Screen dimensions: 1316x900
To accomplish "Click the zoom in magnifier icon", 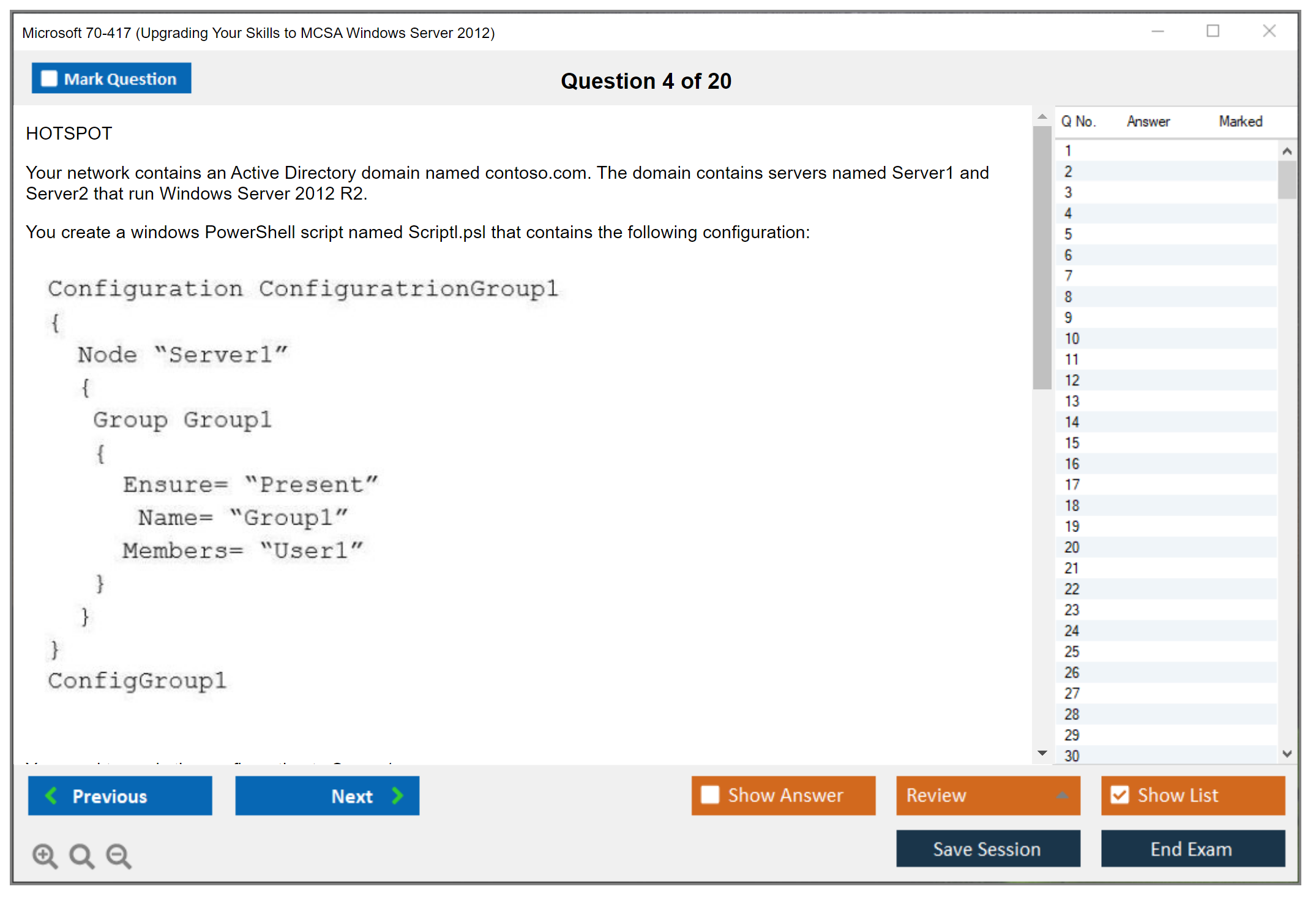I will [45, 855].
